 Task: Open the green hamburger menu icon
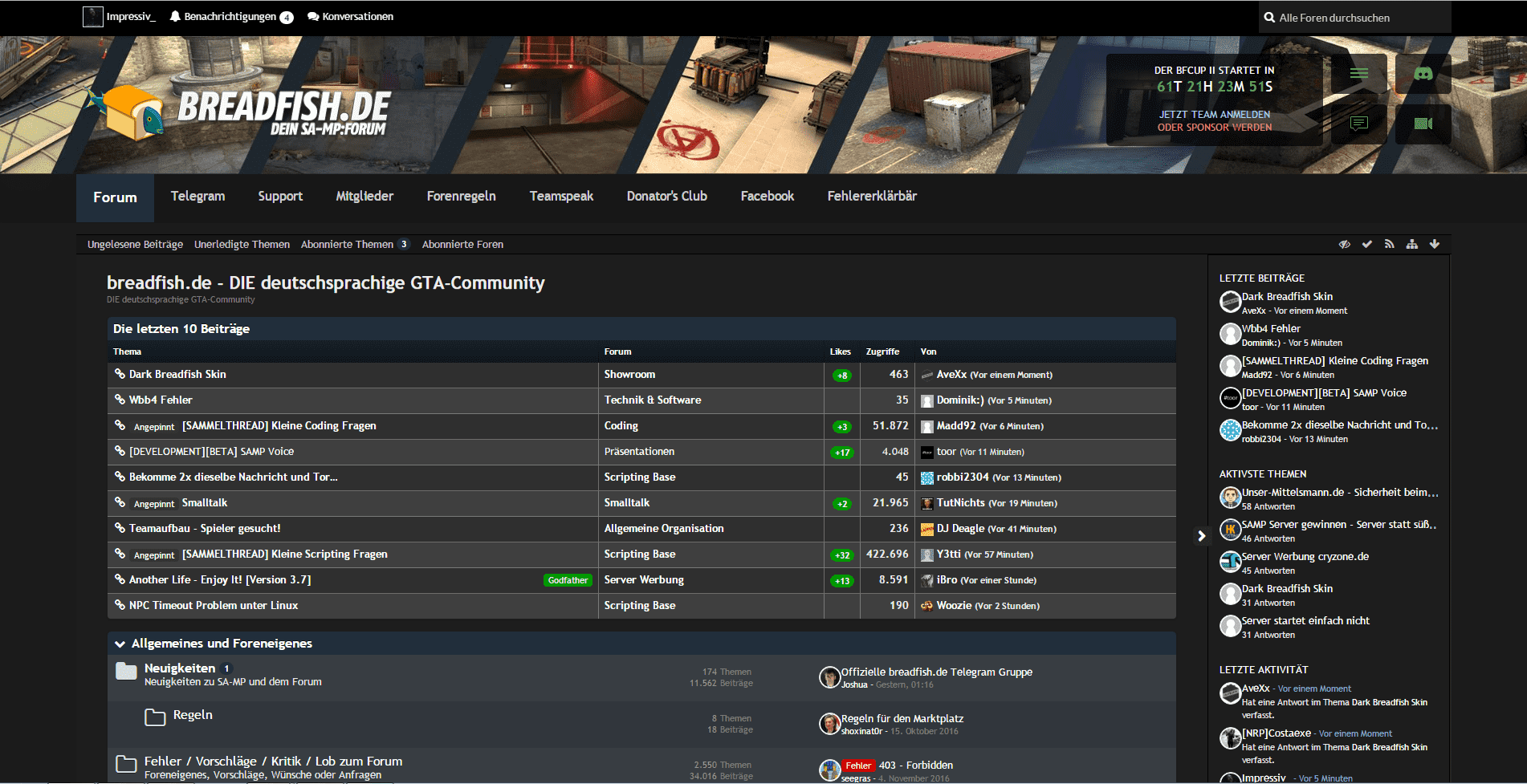1358,74
